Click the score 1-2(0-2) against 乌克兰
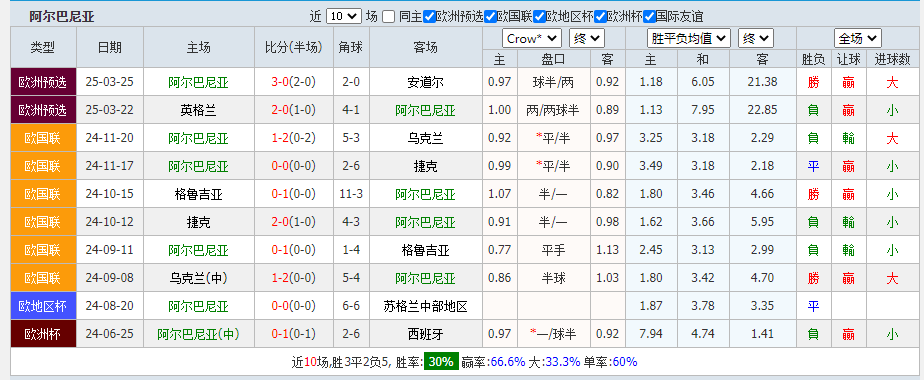 [293, 138]
